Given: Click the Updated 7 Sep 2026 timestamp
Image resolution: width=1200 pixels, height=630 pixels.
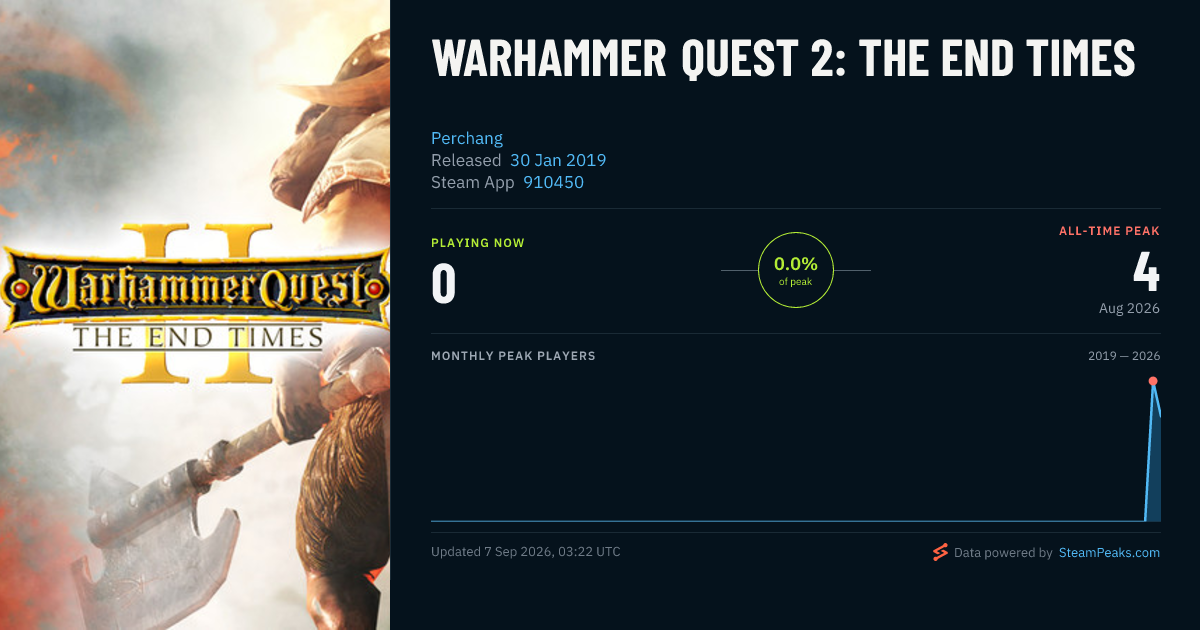Looking at the screenshot, I should 526,552.
